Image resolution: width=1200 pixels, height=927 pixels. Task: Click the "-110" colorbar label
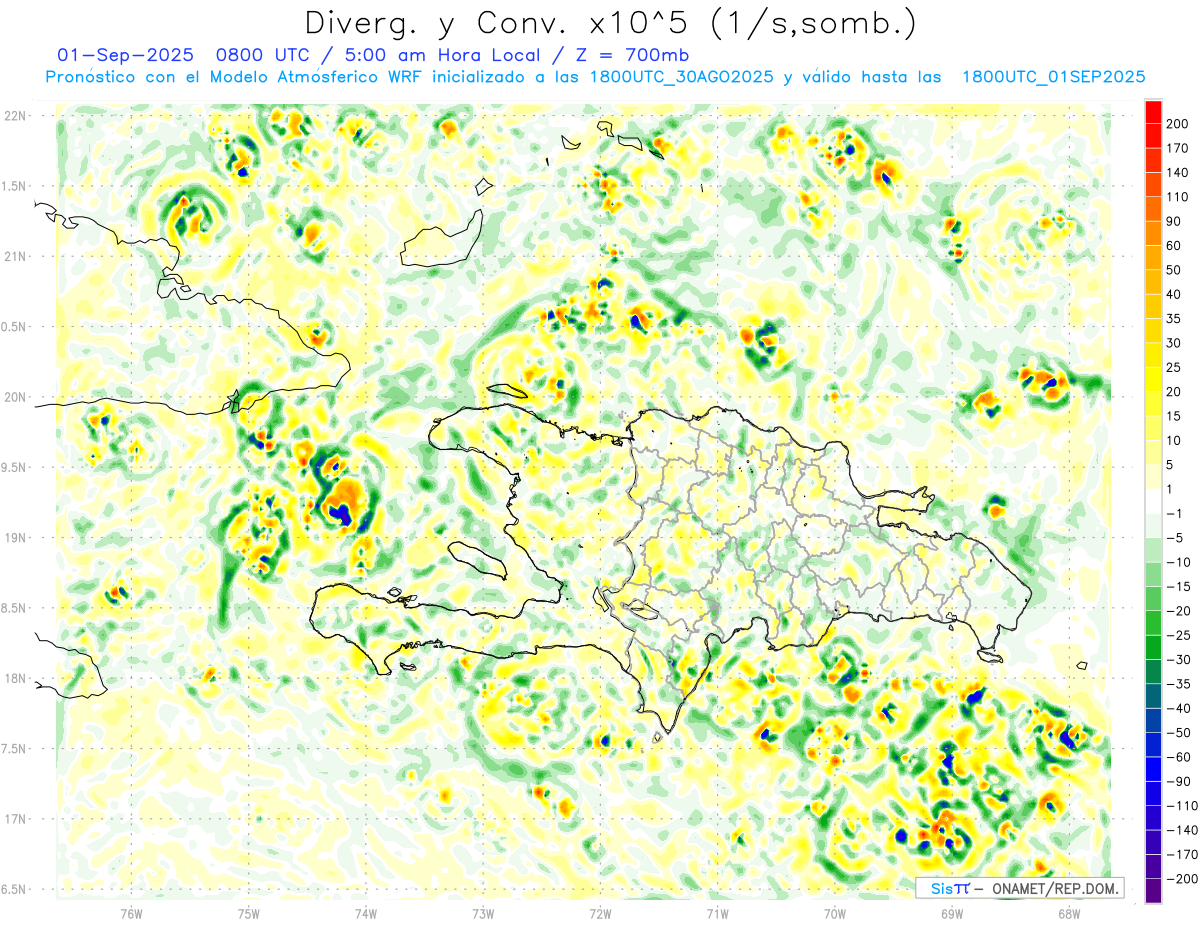coord(1183,806)
